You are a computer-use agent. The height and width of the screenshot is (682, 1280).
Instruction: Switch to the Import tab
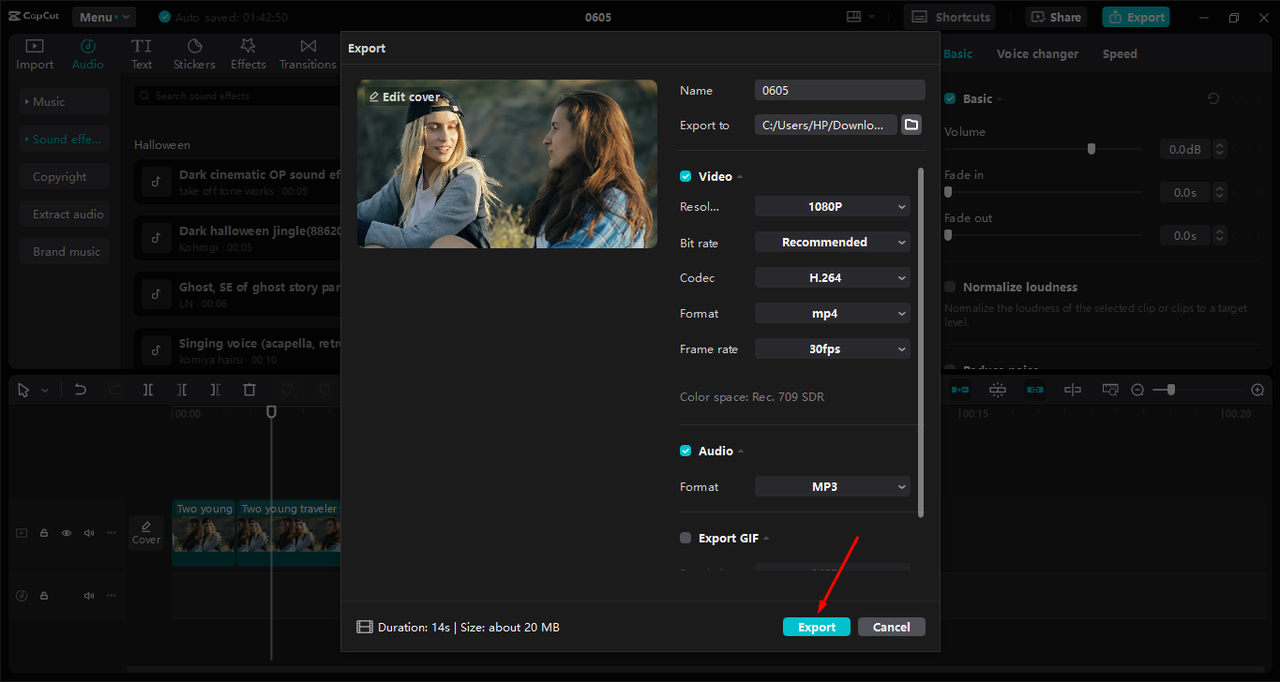coord(35,54)
